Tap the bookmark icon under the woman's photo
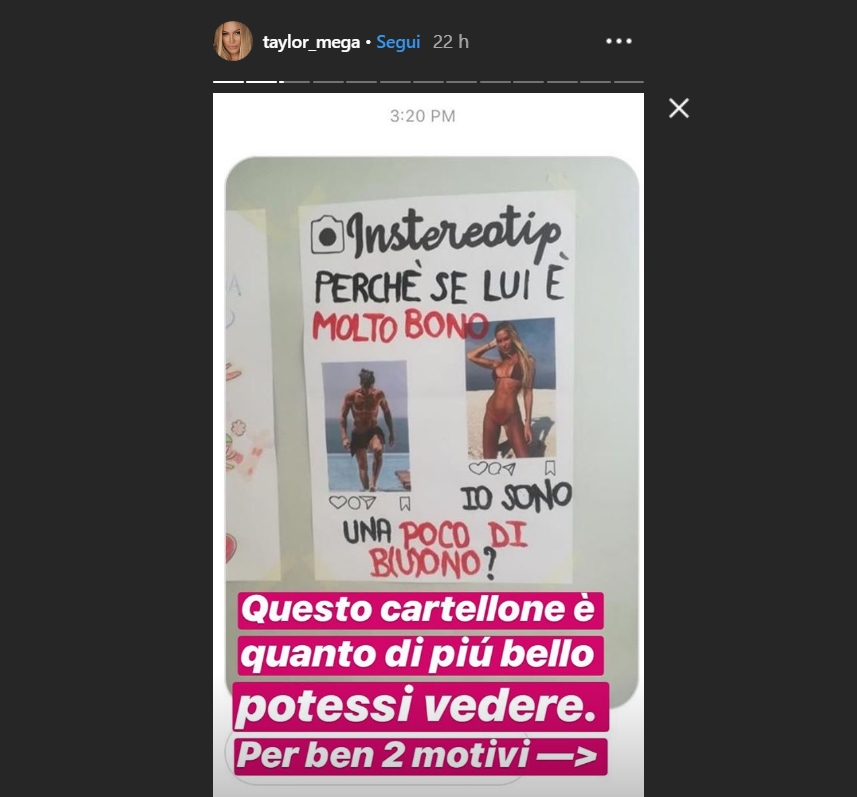This screenshot has width=857, height=797. point(550,468)
